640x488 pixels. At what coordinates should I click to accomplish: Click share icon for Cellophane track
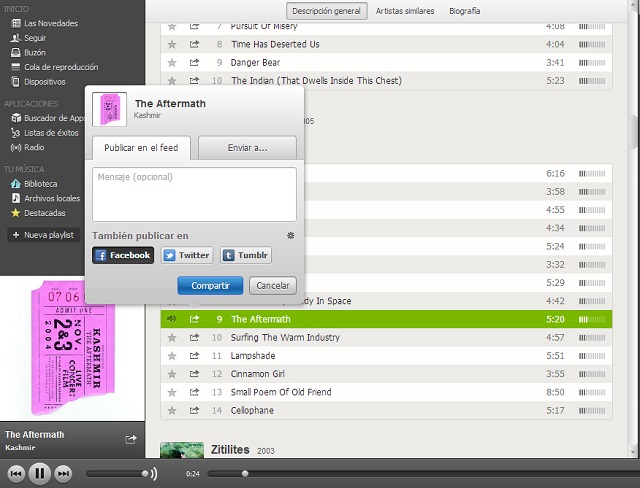pos(194,410)
